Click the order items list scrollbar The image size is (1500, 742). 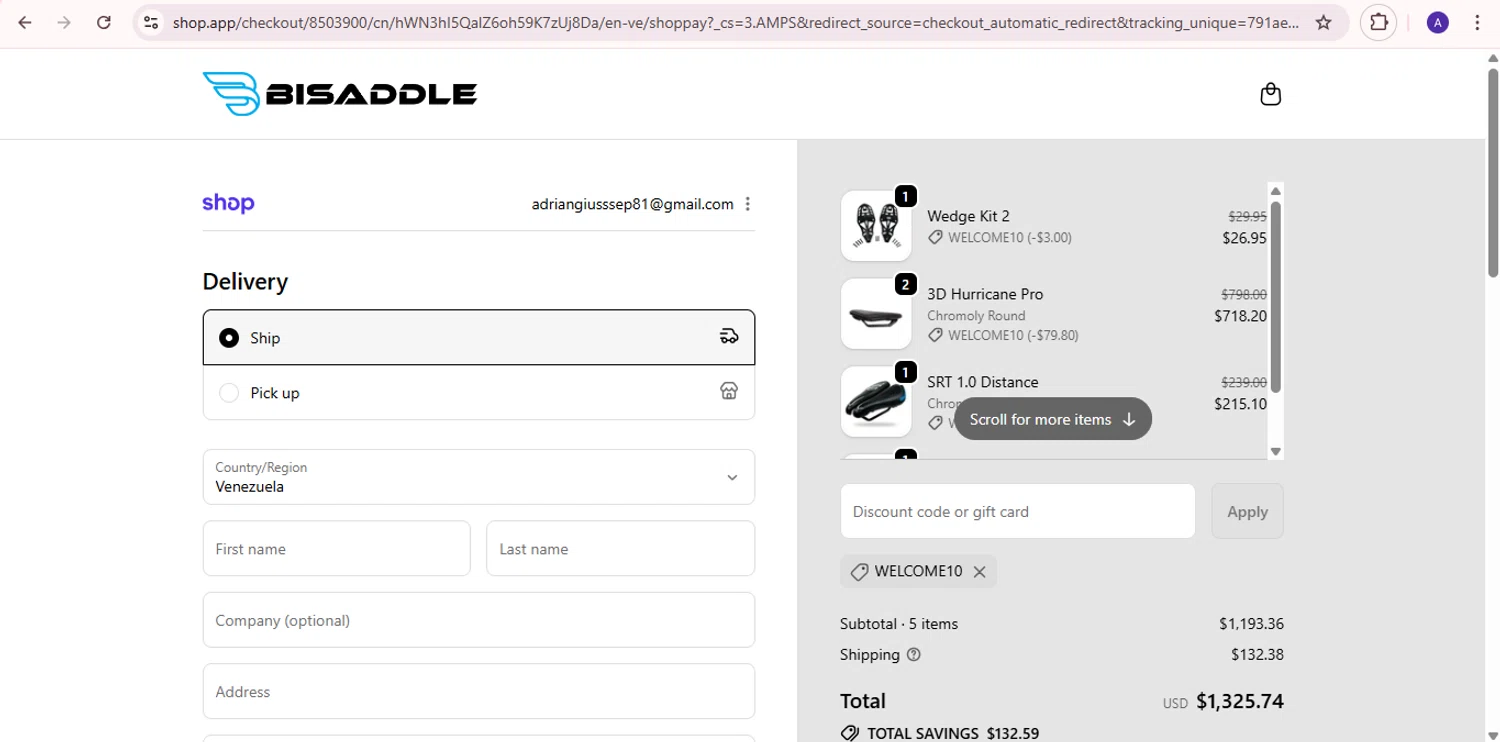click(1275, 297)
